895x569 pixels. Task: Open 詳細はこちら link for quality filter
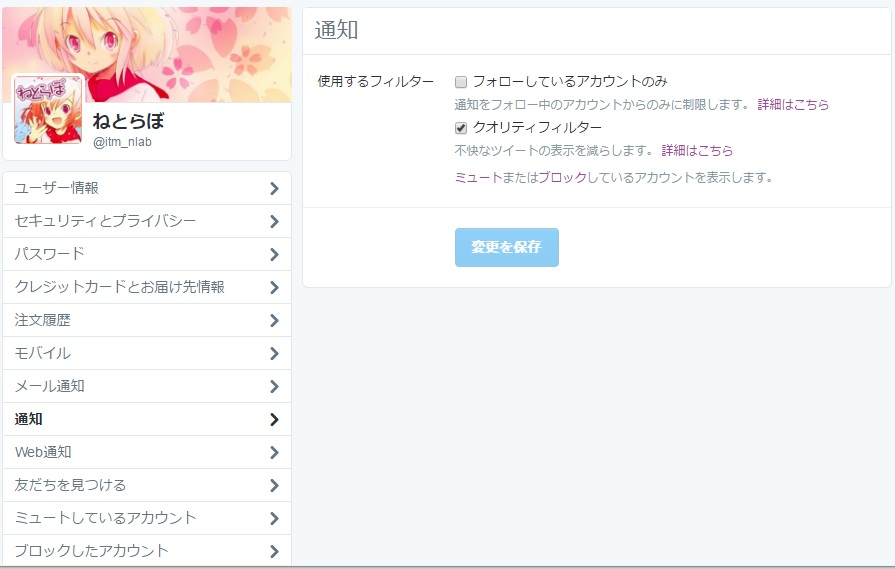tap(697, 151)
